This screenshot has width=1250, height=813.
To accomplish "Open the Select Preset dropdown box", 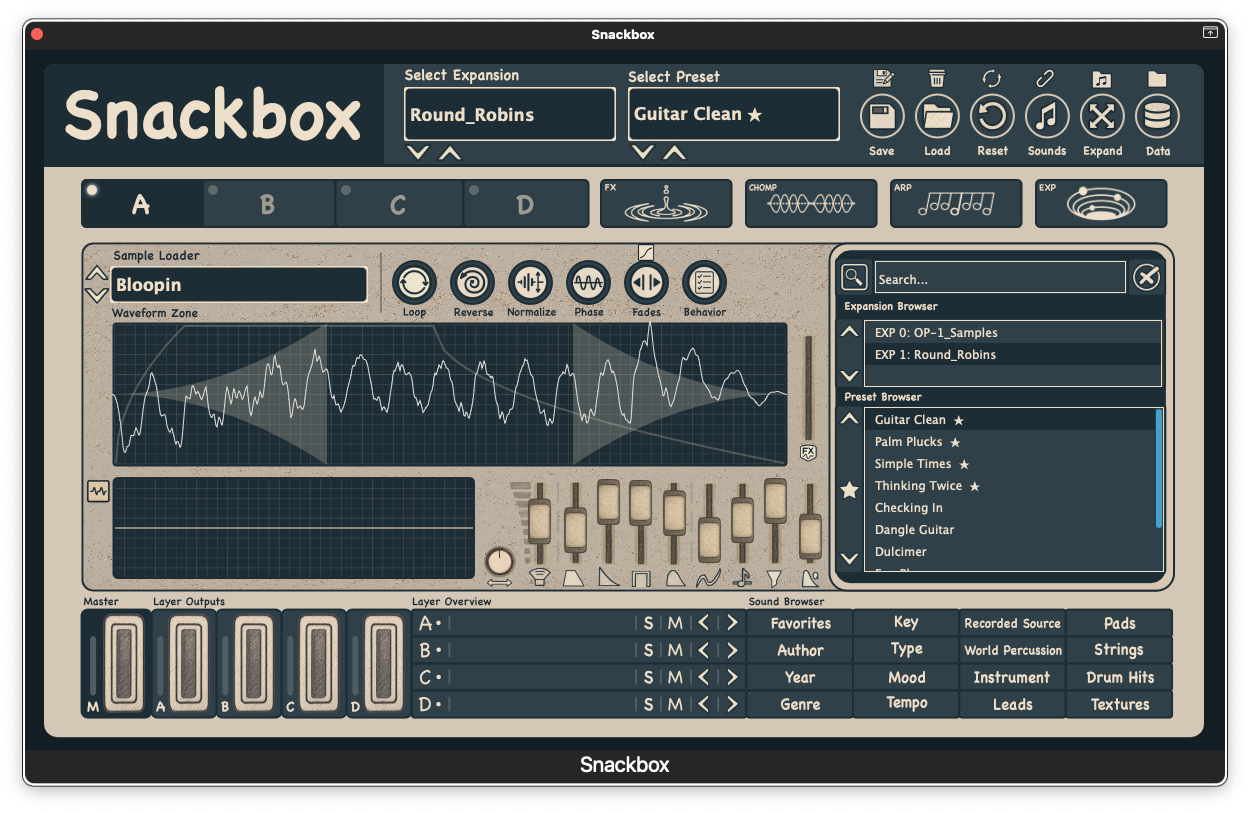I will coord(733,114).
